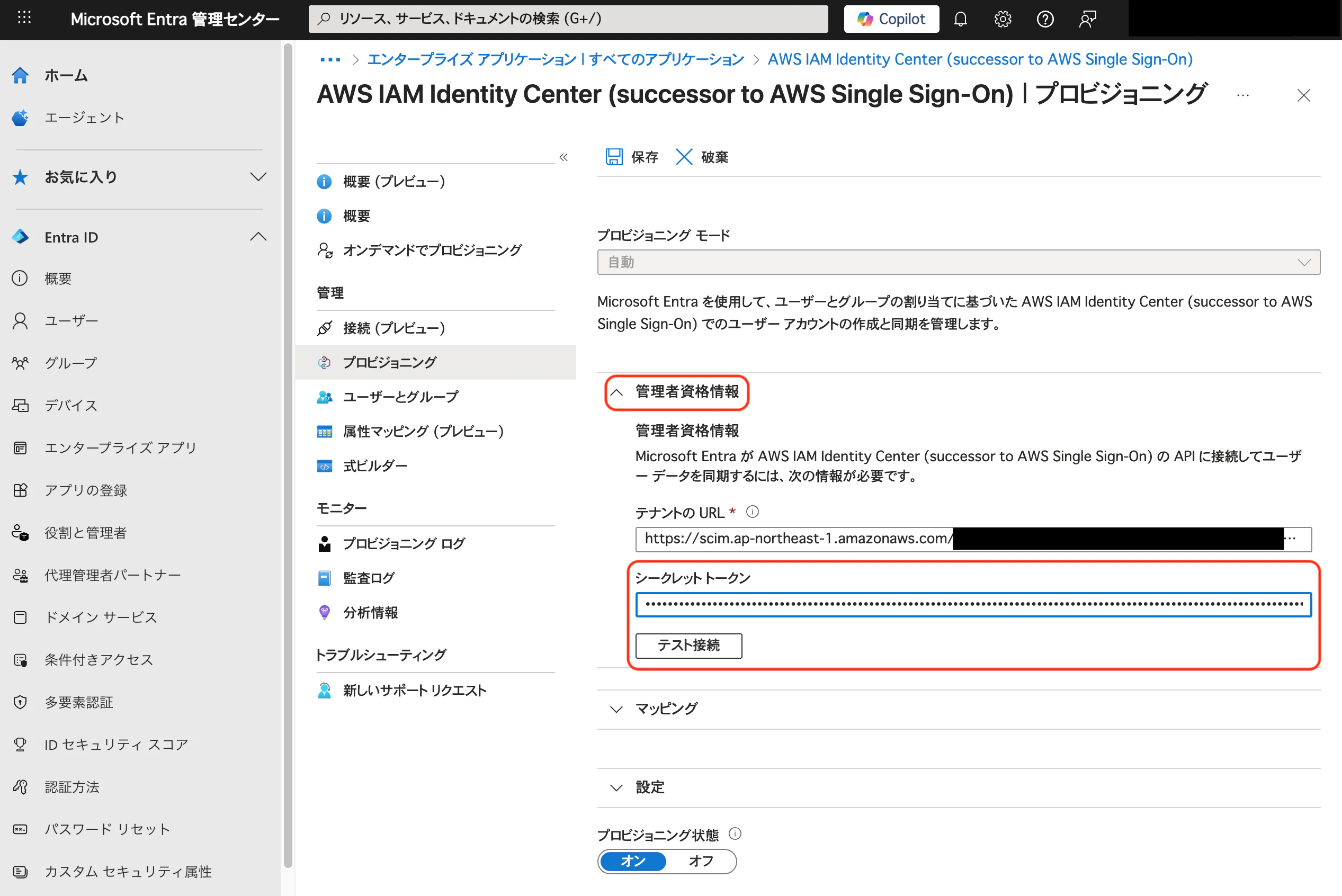The height and width of the screenshot is (896, 1342).
Task: Click the 多要素認証 shield icon
Action: click(x=20, y=702)
